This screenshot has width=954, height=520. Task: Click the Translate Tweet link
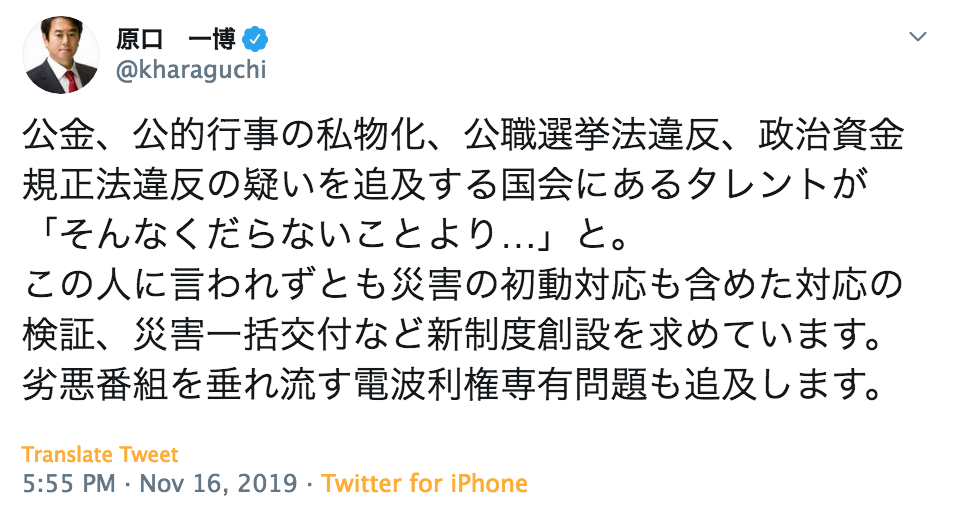[100, 454]
